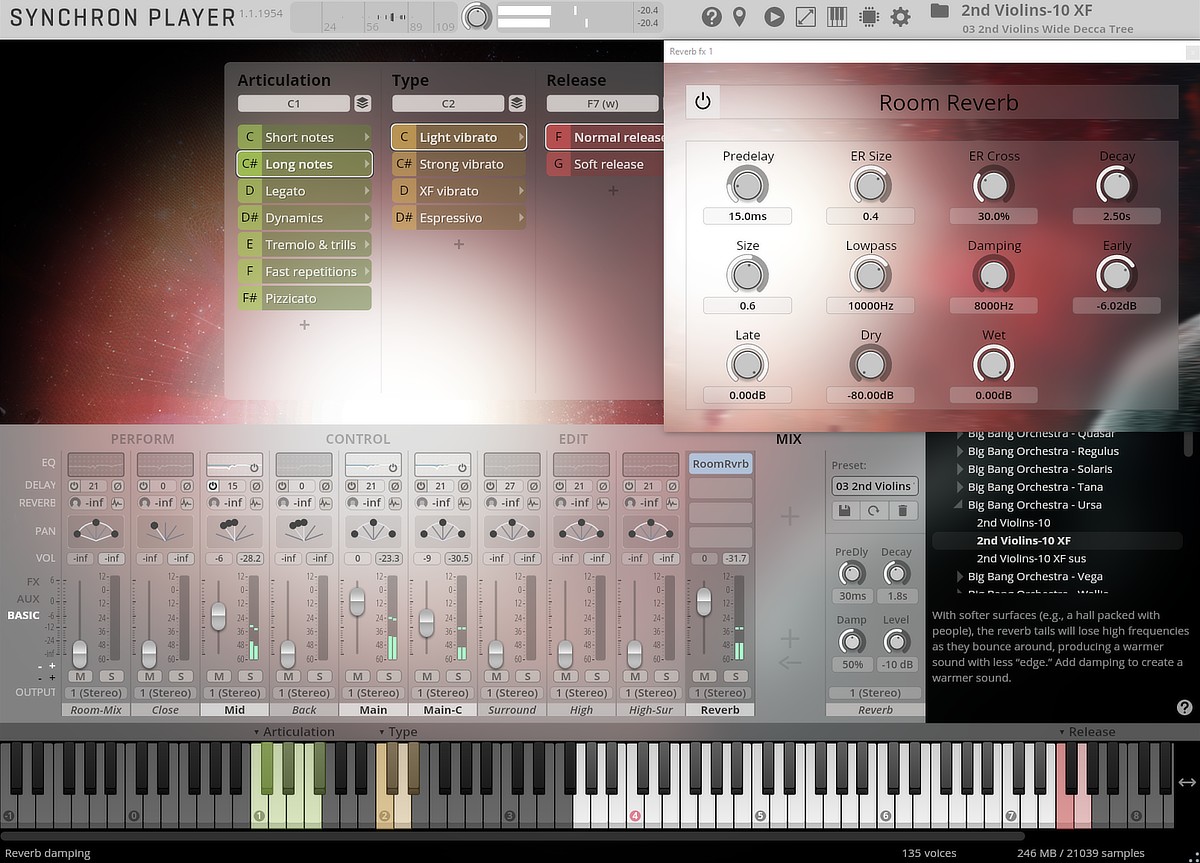Click the phase invert icon on the Mid channel delay

[256, 486]
